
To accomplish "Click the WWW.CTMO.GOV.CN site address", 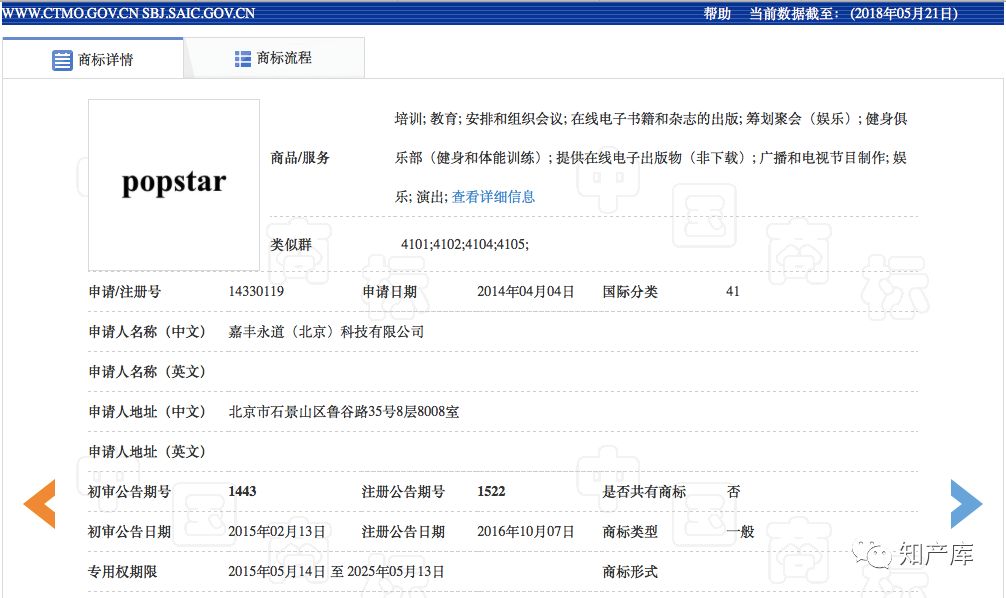I will pos(68,13).
